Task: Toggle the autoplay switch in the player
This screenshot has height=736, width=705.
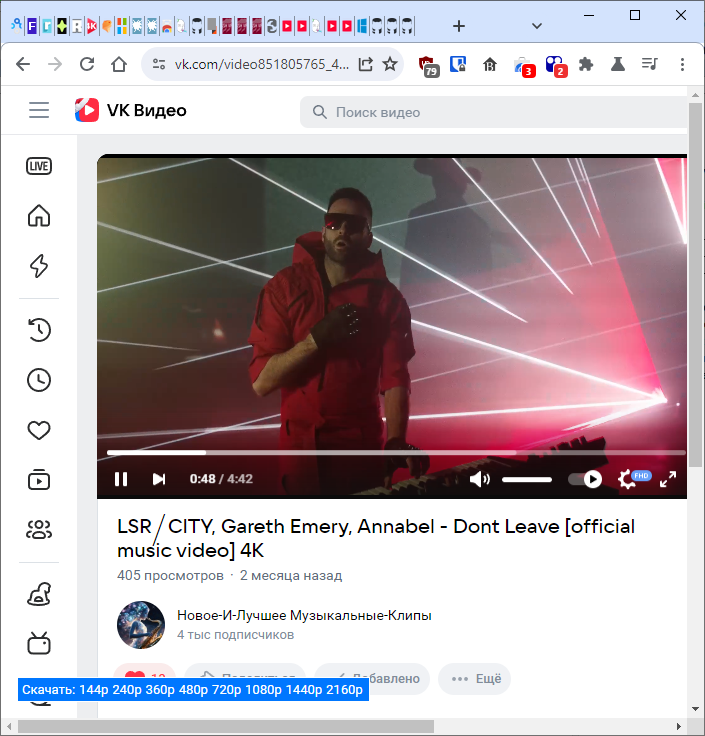Action: (x=585, y=479)
